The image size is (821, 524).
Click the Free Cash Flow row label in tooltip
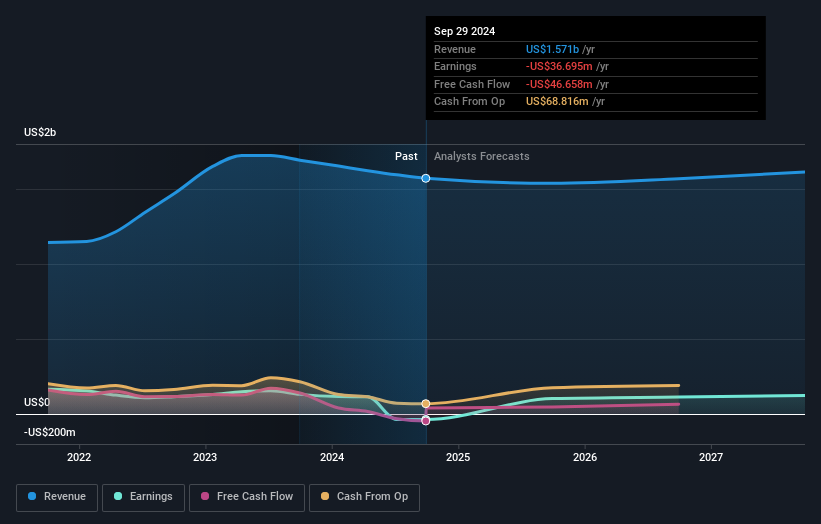[472, 84]
